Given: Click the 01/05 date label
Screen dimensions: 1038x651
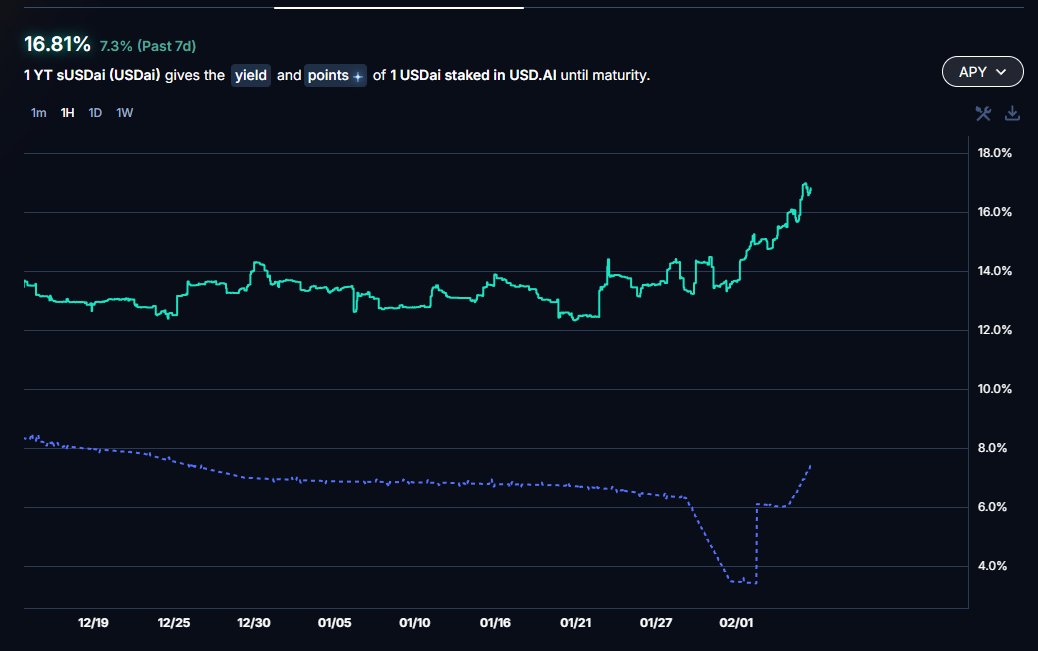Looking at the screenshot, I should pos(334,623).
